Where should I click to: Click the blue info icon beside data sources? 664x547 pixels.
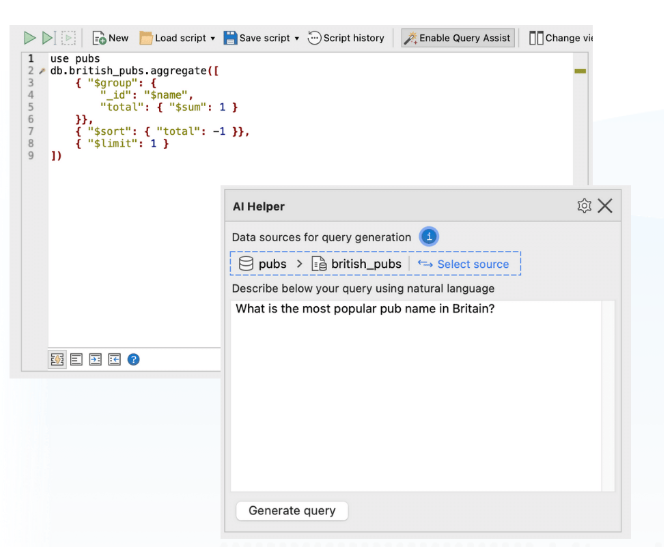(429, 236)
